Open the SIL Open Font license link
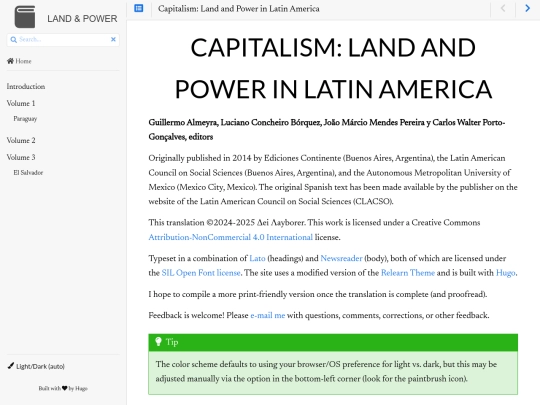Image resolution: width=540 pixels, height=405 pixels. [201, 273]
